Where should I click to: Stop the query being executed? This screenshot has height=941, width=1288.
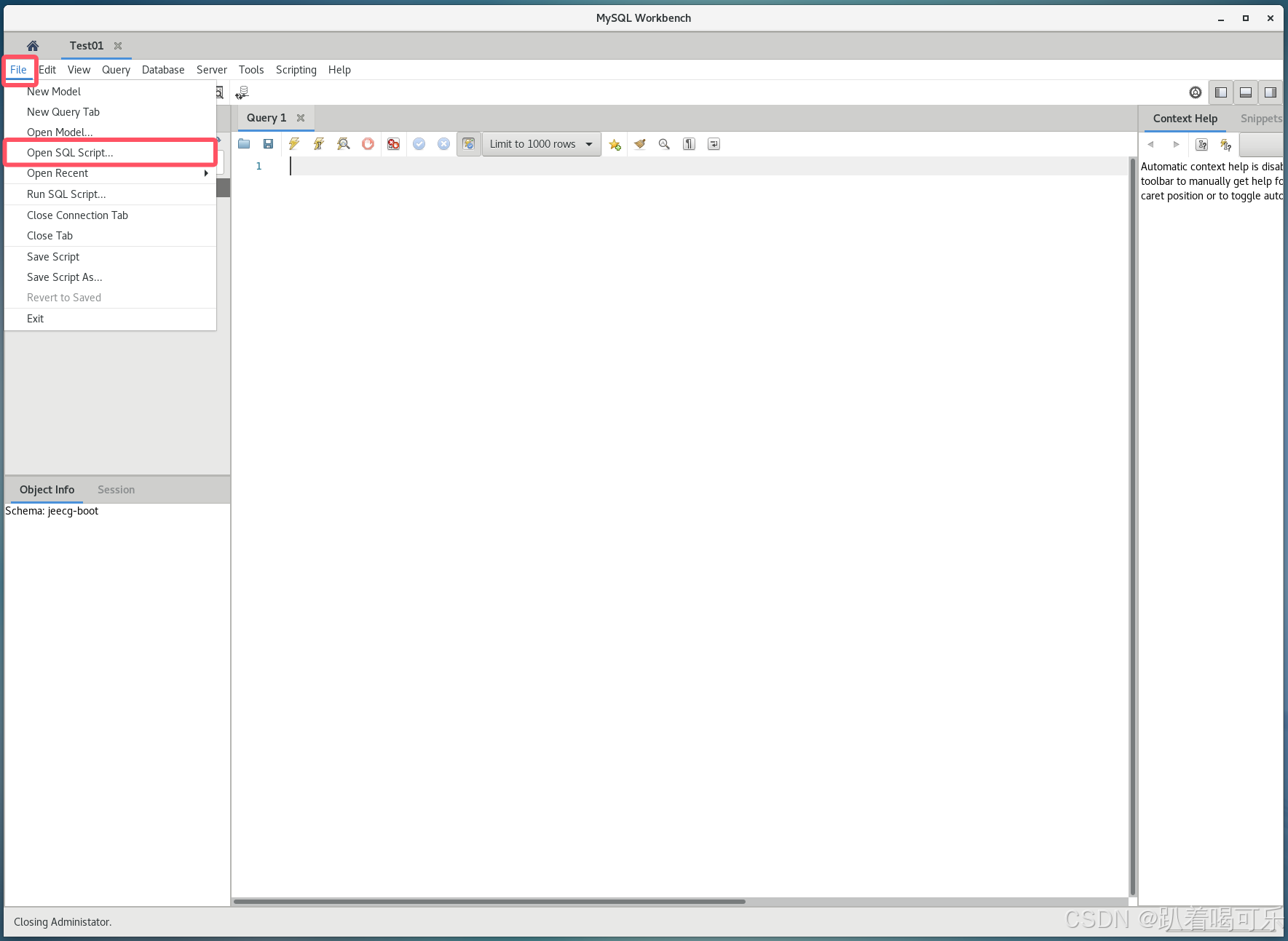pos(368,144)
